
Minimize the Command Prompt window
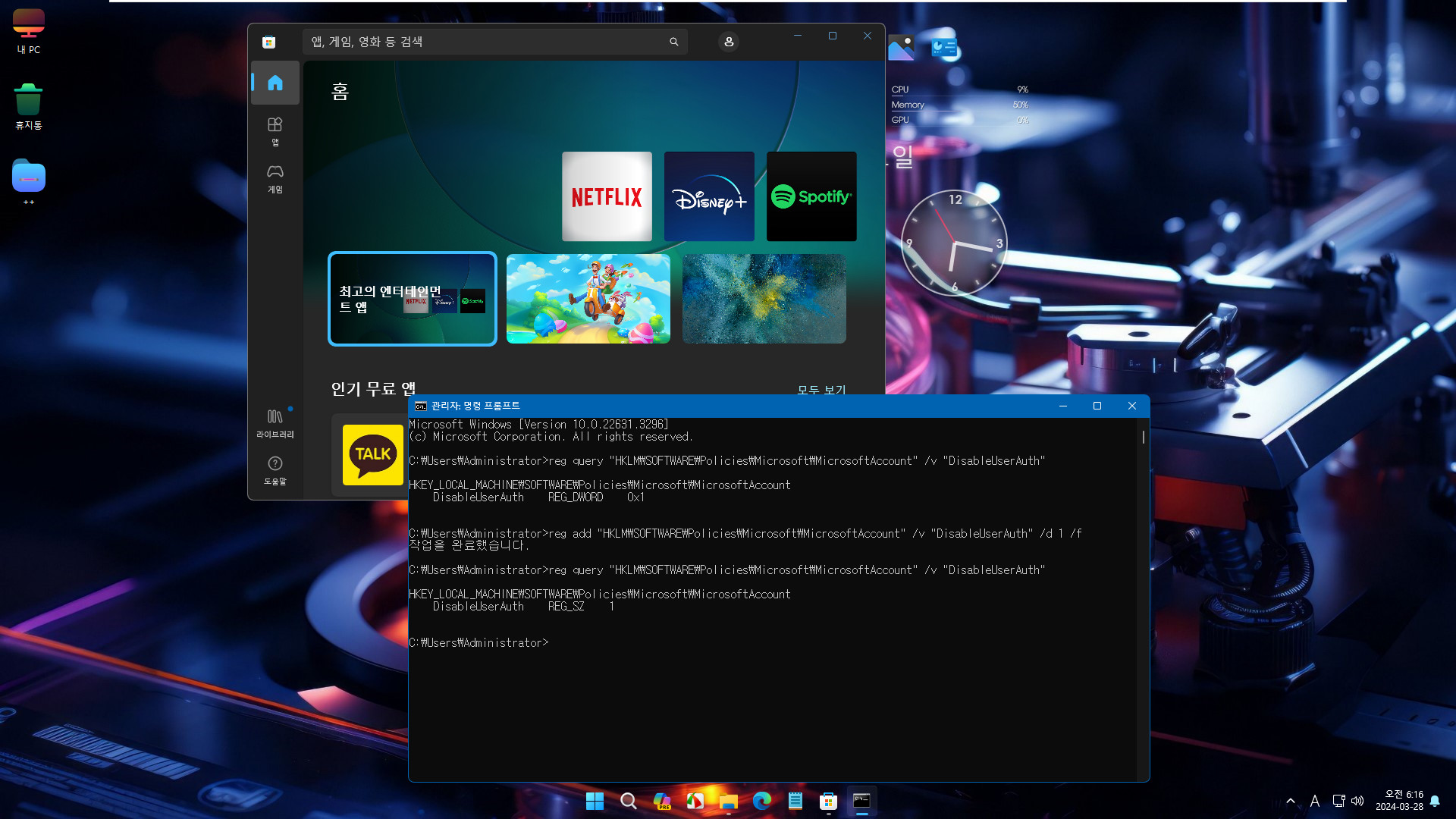pyautogui.click(x=1062, y=406)
